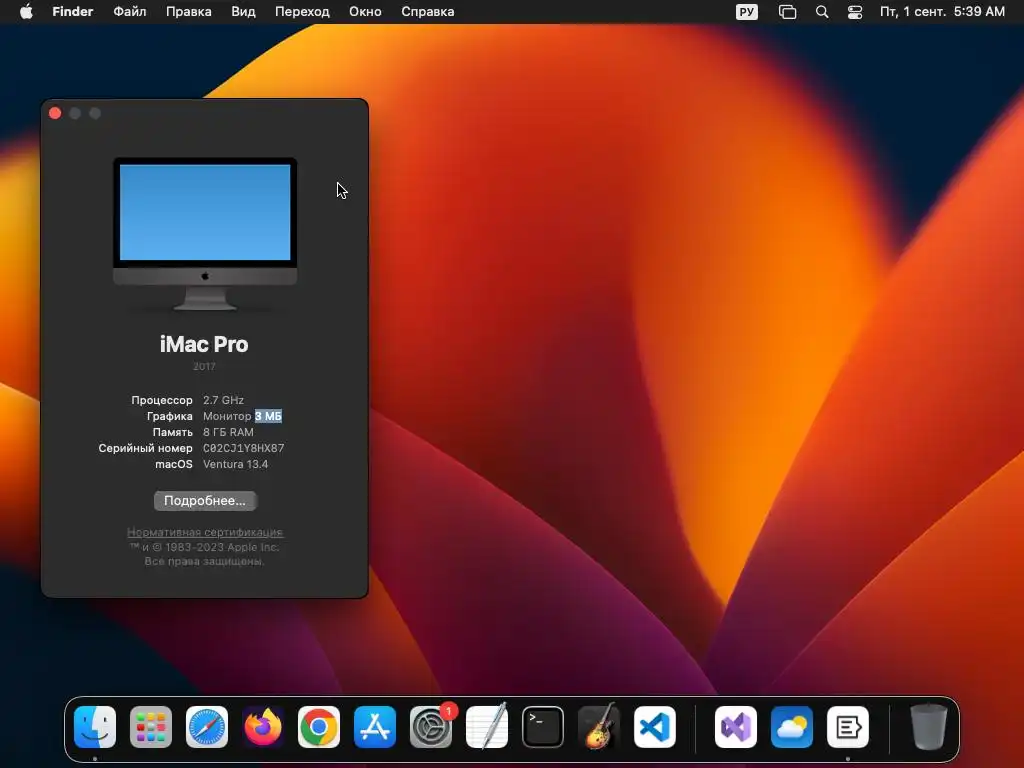
Task: Click the date and time in menu bar
Action: pos(942,12)
